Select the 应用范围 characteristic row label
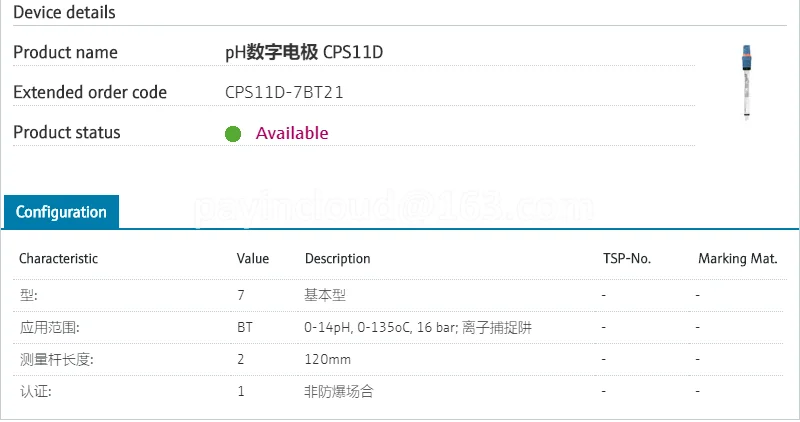800x422 pixels. pyautogui.click(x=49, y=327)
